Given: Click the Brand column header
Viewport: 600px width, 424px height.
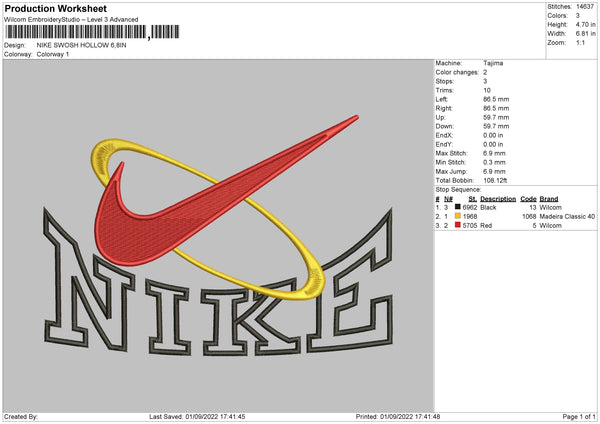Looking at the screenshot, I should (549, 199).
